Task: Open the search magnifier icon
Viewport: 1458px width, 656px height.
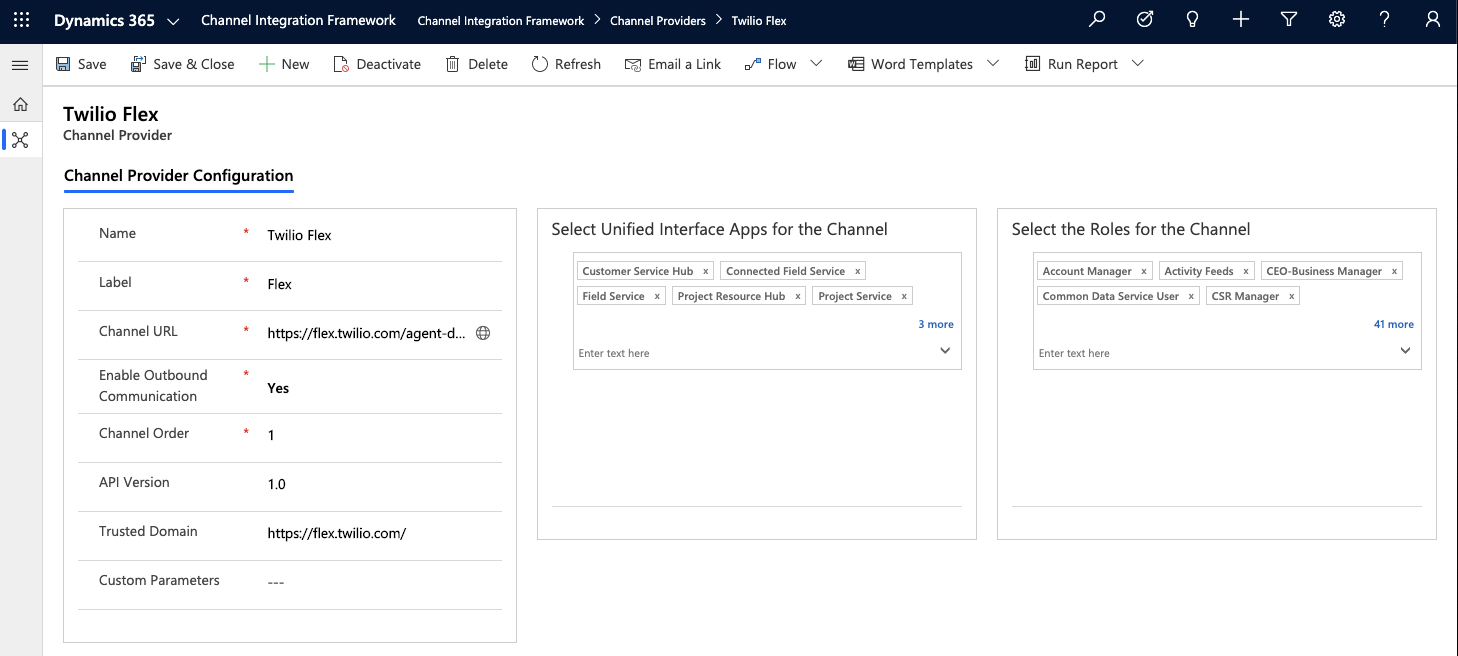Action: tap(1097, 20)
